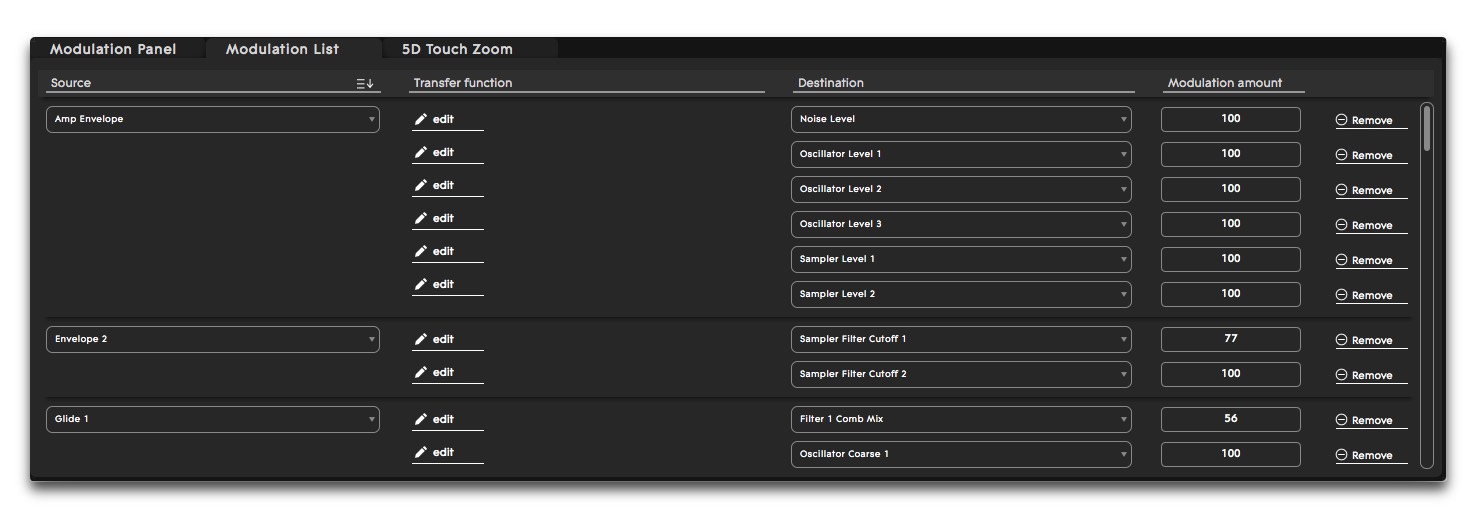This screenshot has width=1478, height=518.
Task: Open the Envelope 2 source dropdown
Action: coord(213,339)
